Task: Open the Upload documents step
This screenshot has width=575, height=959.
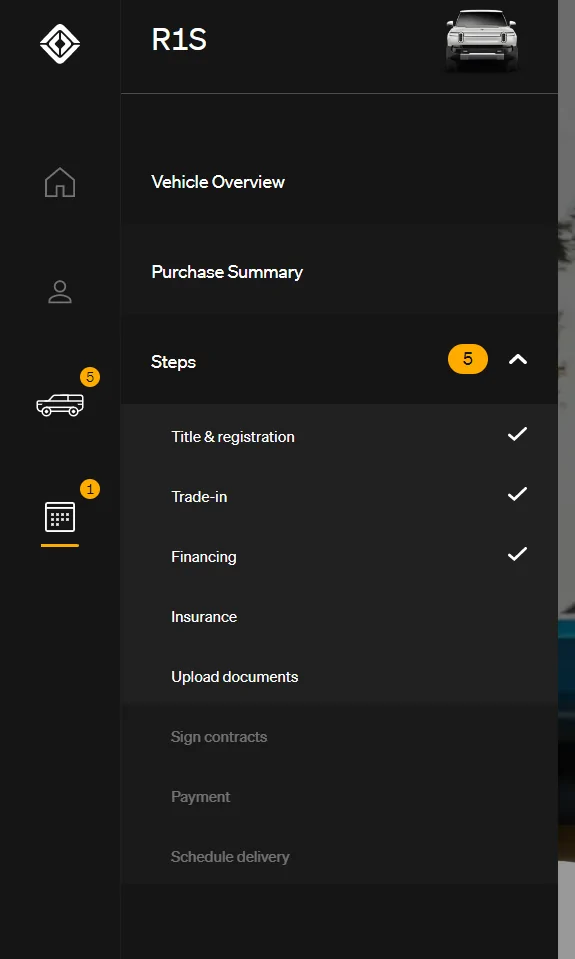Action: point(234,676)
